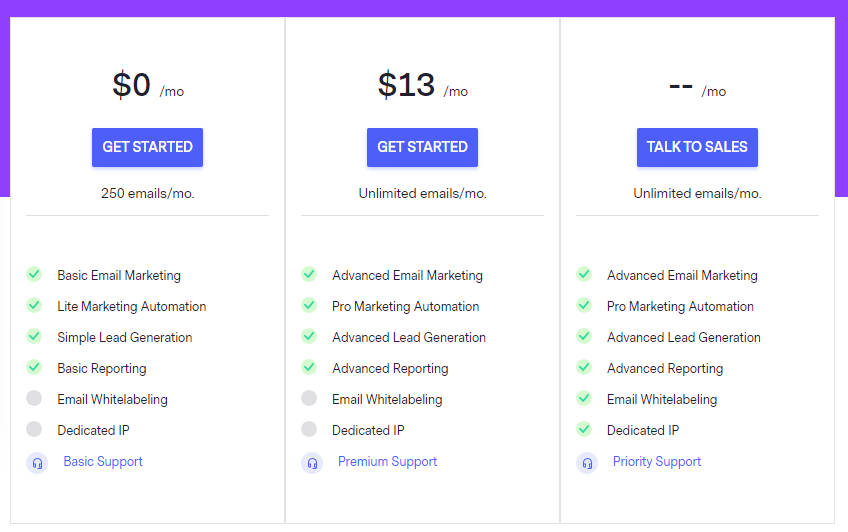Image resolution: width=848 pixels, height=532 pixels.
Task: Click the green check beside Simple Lead Generation
Action: (x=34, y=336)
